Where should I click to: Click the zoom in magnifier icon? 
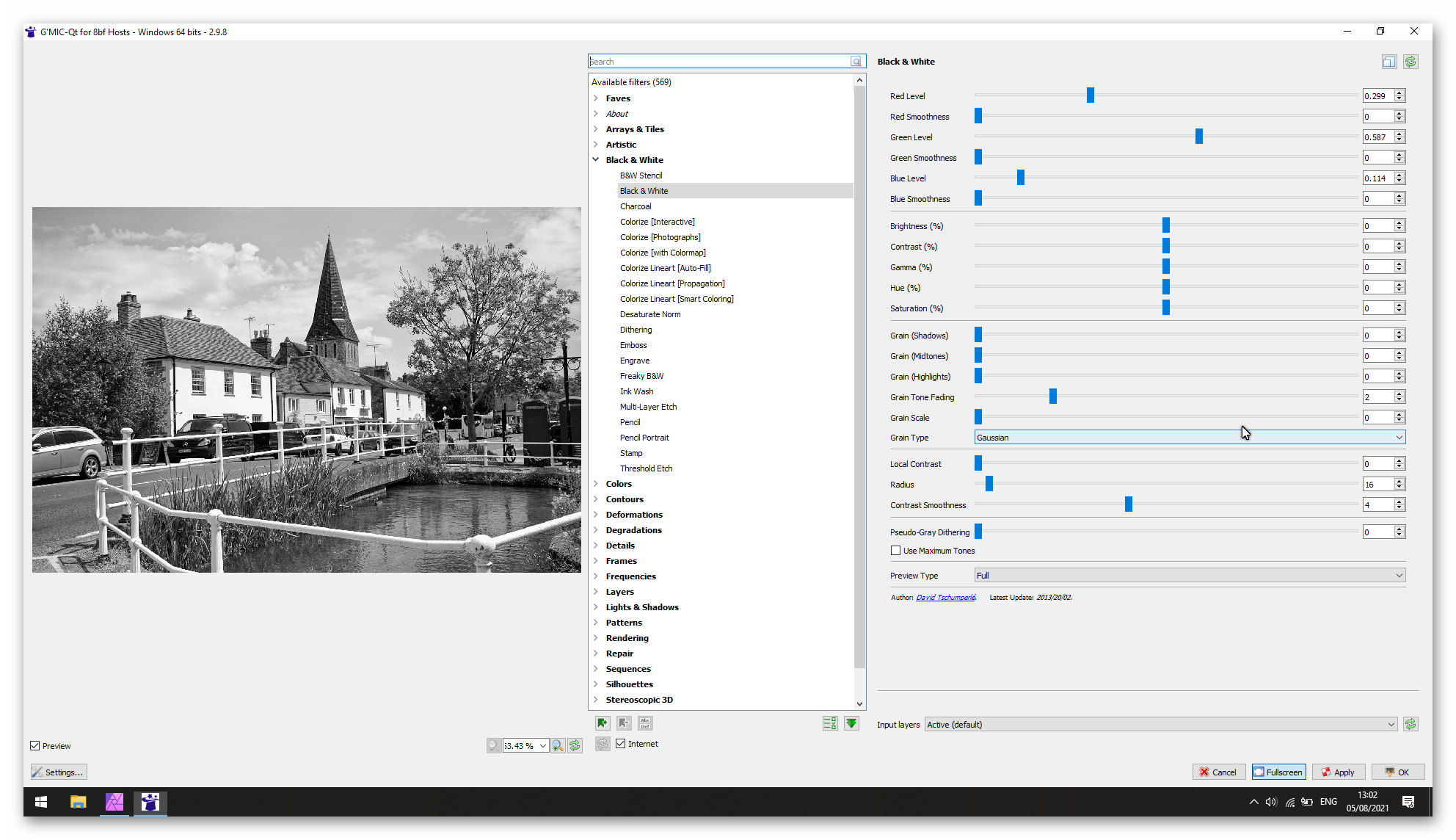click(558, 745)
